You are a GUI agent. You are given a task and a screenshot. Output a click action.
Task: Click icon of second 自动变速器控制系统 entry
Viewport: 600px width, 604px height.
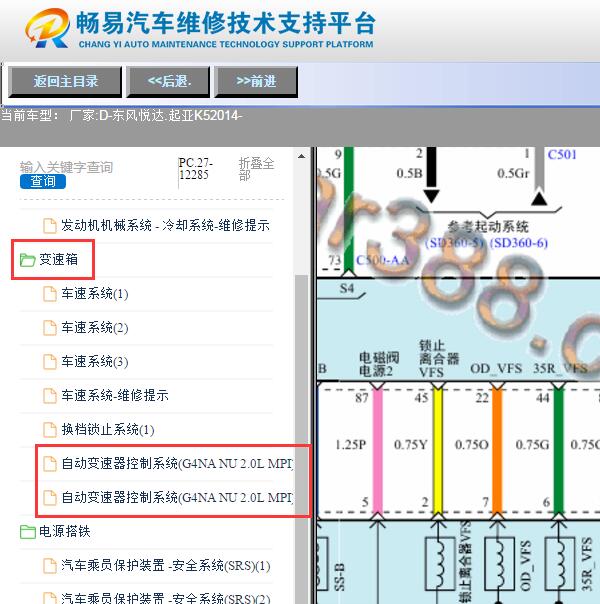(x=50, y=498)
